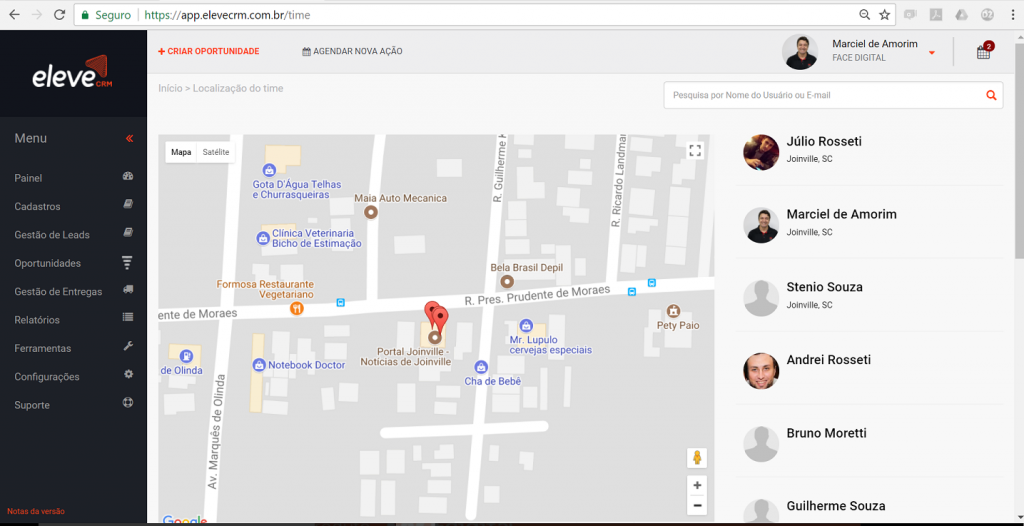Toggle fullscreen map view
Image resolution: width=1024 pixels, height=526 pixels.
(695, 151)
